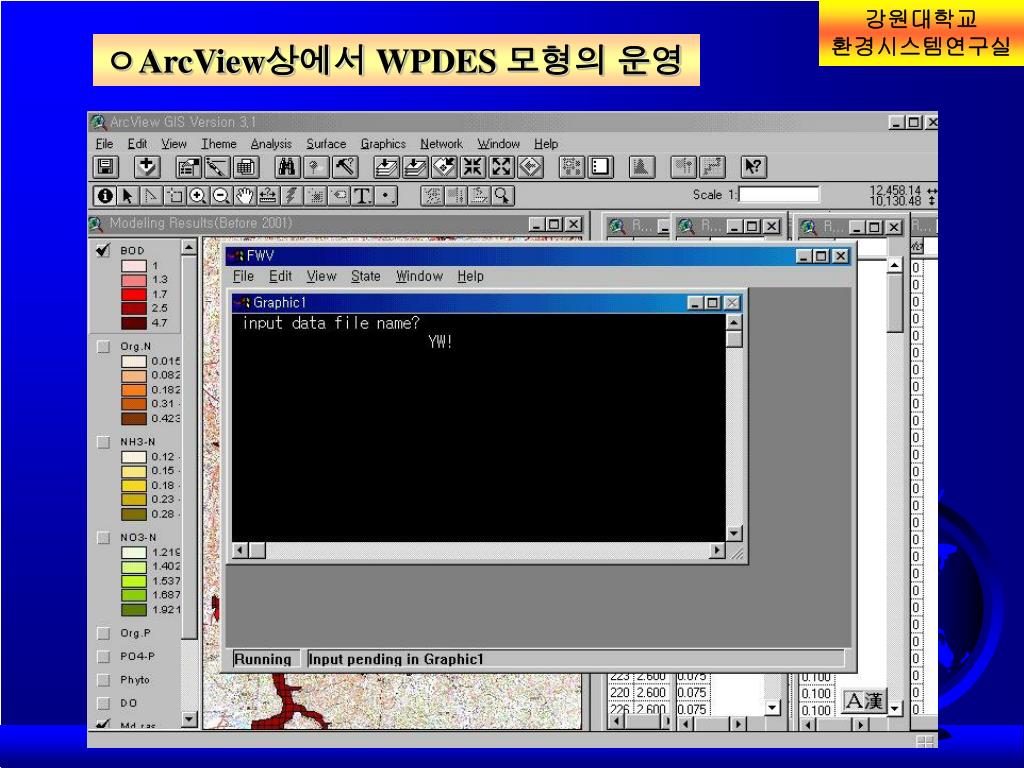
Task: Select the Pointer arrow tool
Action: tap(128, 195)
